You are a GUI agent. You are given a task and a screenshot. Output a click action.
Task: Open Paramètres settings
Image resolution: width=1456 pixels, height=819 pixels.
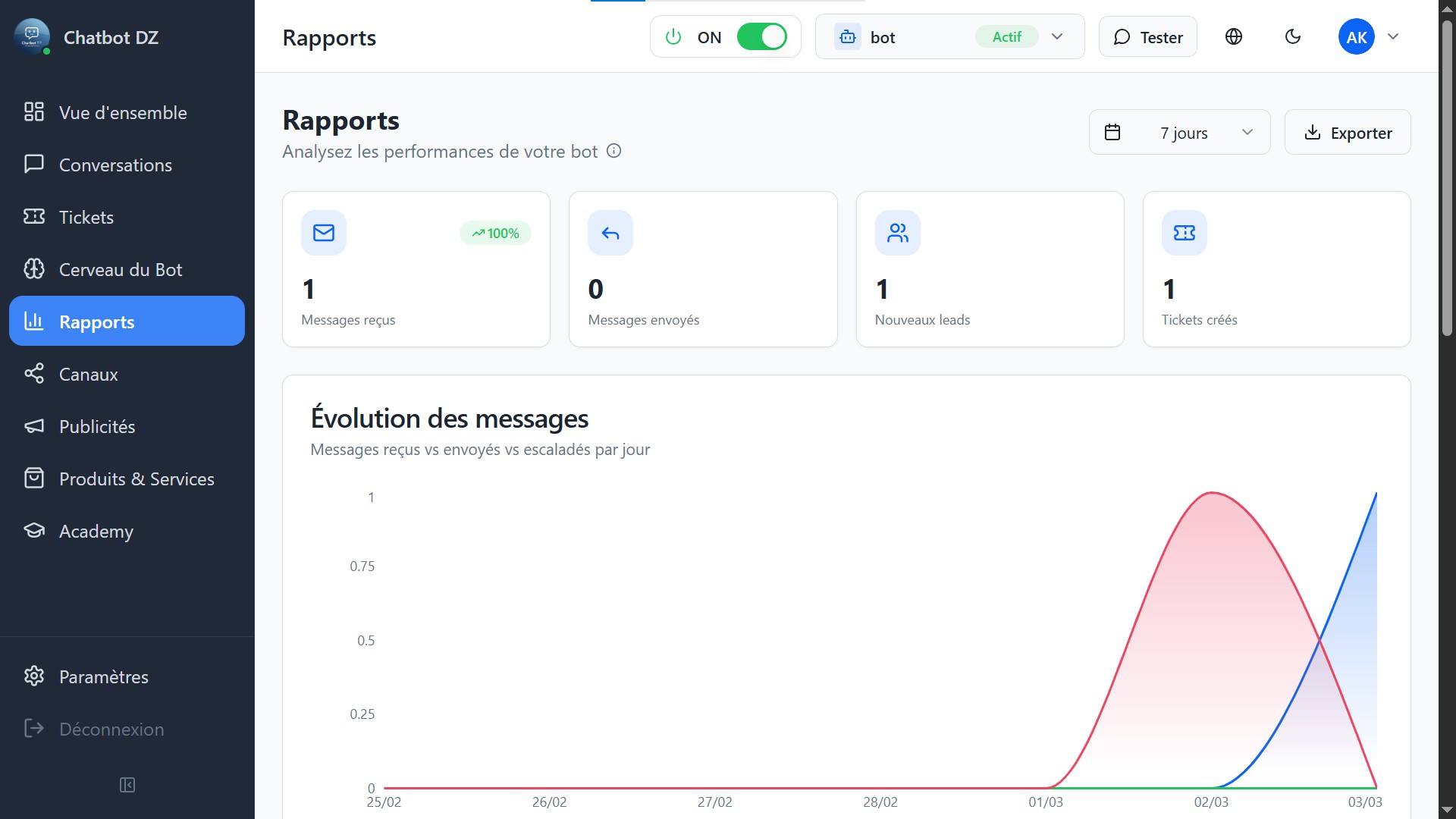point(127,676)
